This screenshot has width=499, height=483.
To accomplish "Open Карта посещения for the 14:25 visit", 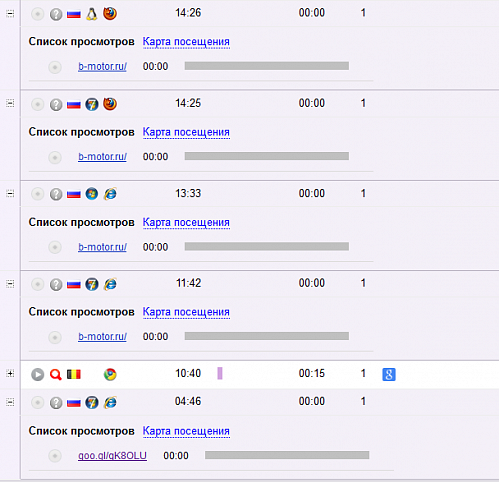I will [186, 132].
